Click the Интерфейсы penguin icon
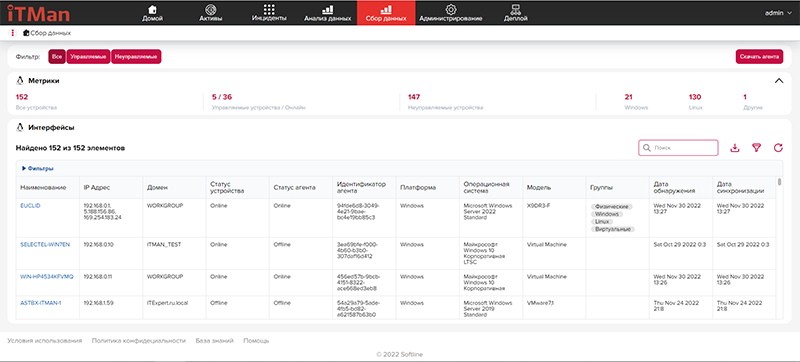 click(x=20, y=127)
